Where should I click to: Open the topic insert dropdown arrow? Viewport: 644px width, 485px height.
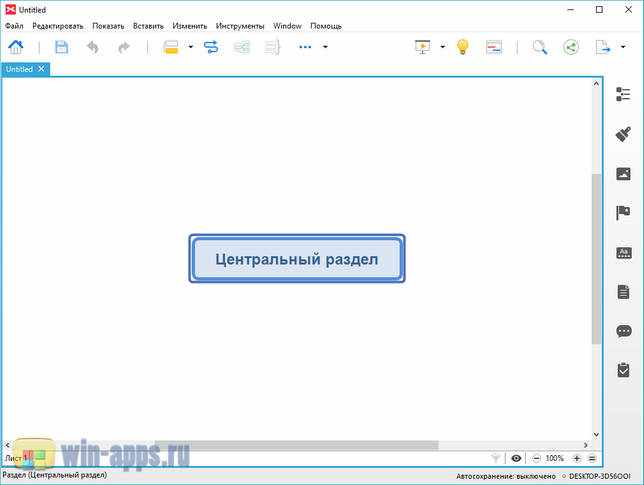tap(190, 47)
